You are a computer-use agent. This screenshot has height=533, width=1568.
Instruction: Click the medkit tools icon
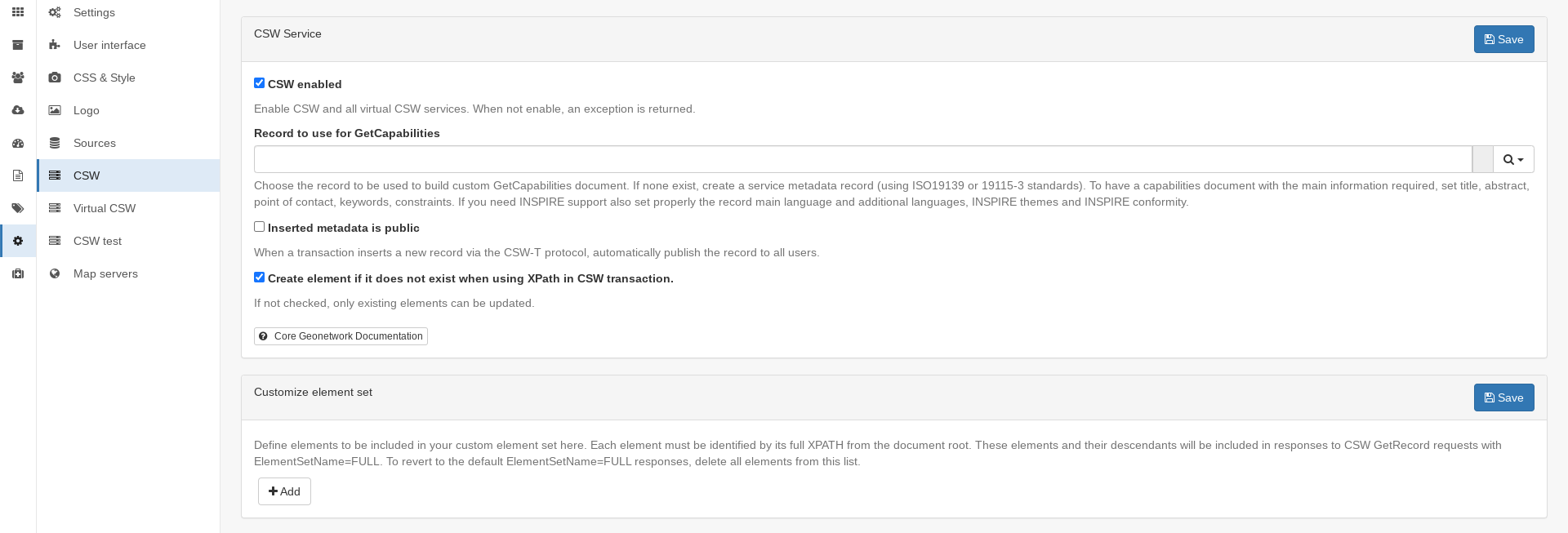[18, 273]
